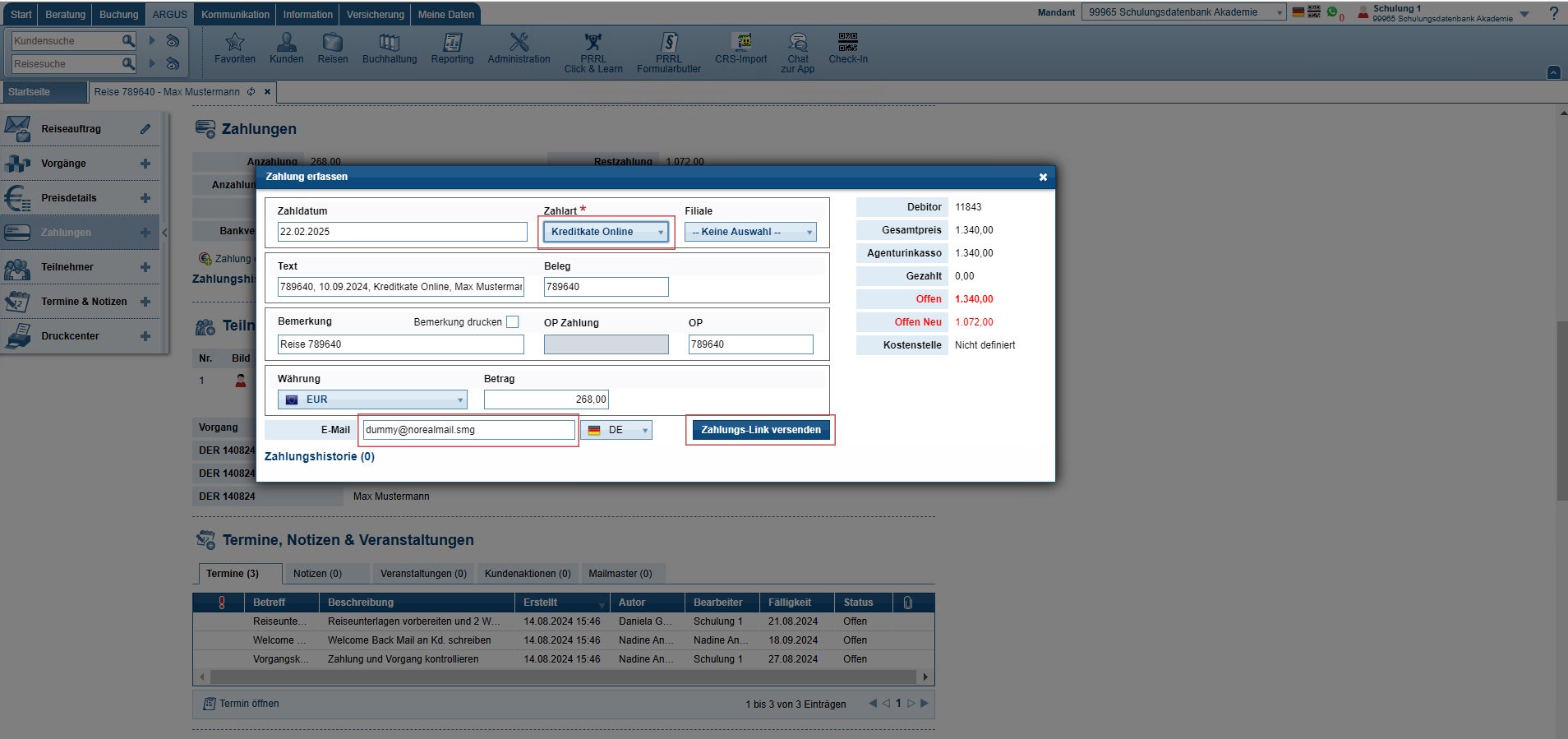The width and height of the screenshot is (1568, 739).
Task: Open the Check-In QR code icon
Action: tap(848, 42)
